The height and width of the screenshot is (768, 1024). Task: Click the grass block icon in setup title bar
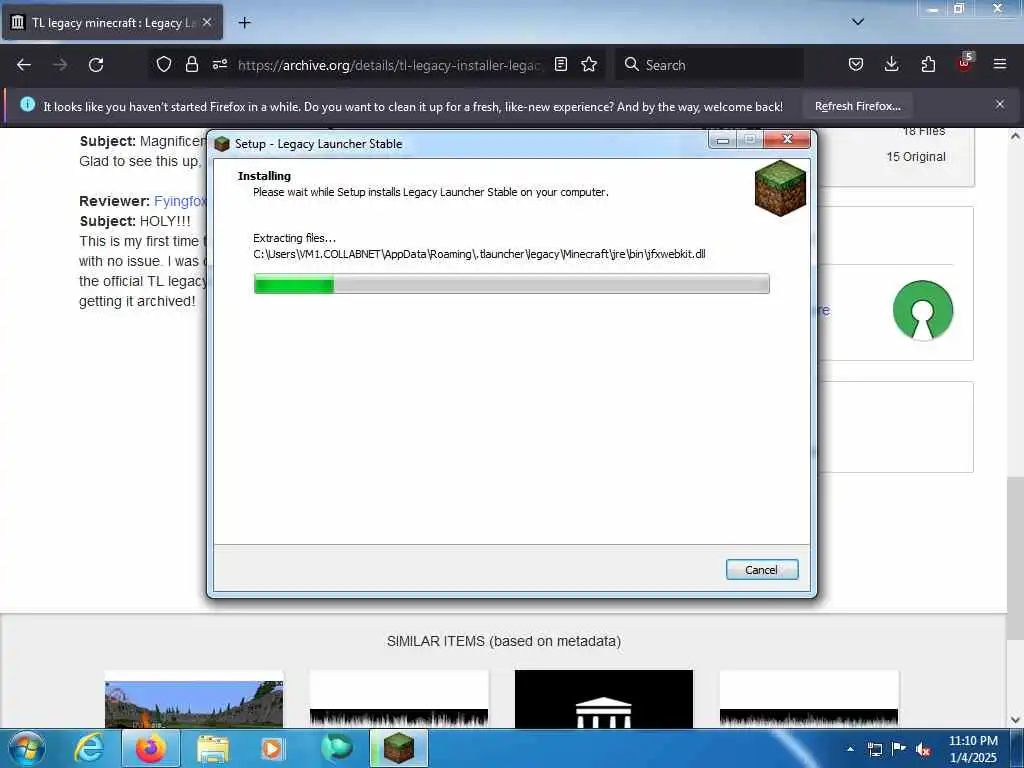222,144
